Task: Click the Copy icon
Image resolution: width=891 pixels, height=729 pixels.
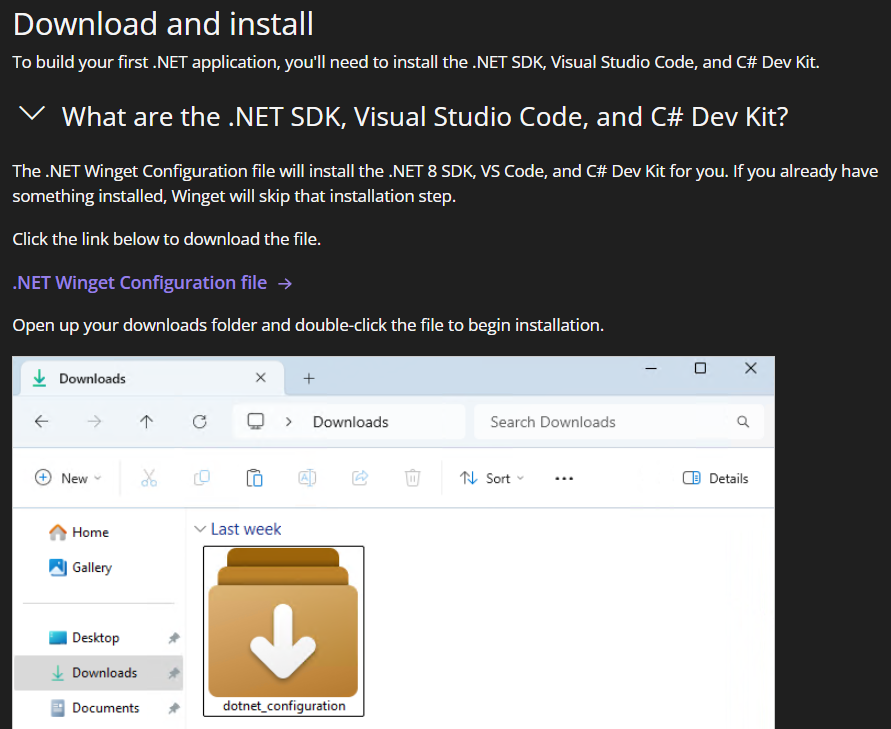Action: [202, 478]
